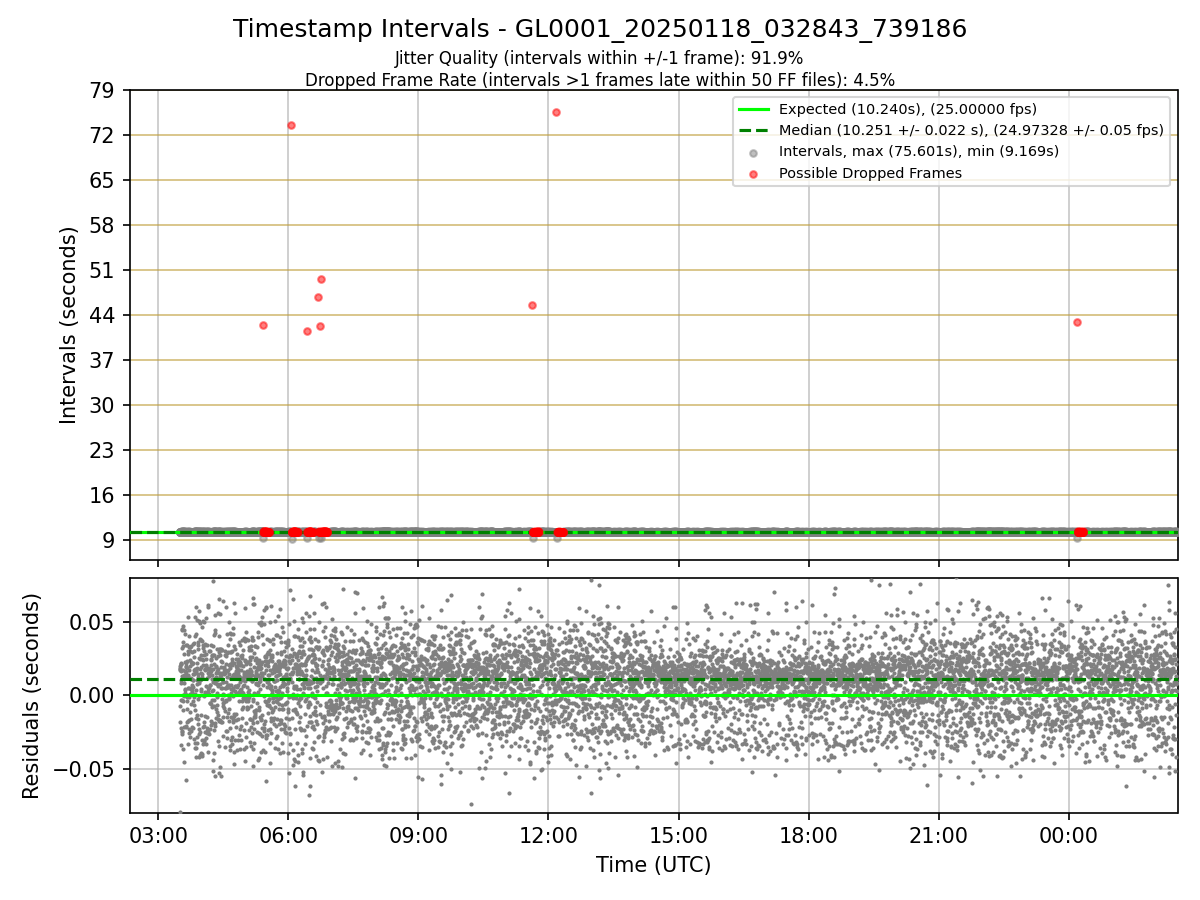Click the '9' y-axis tick label
Screen dimensions: 1200x900
[x=110, y=540]
